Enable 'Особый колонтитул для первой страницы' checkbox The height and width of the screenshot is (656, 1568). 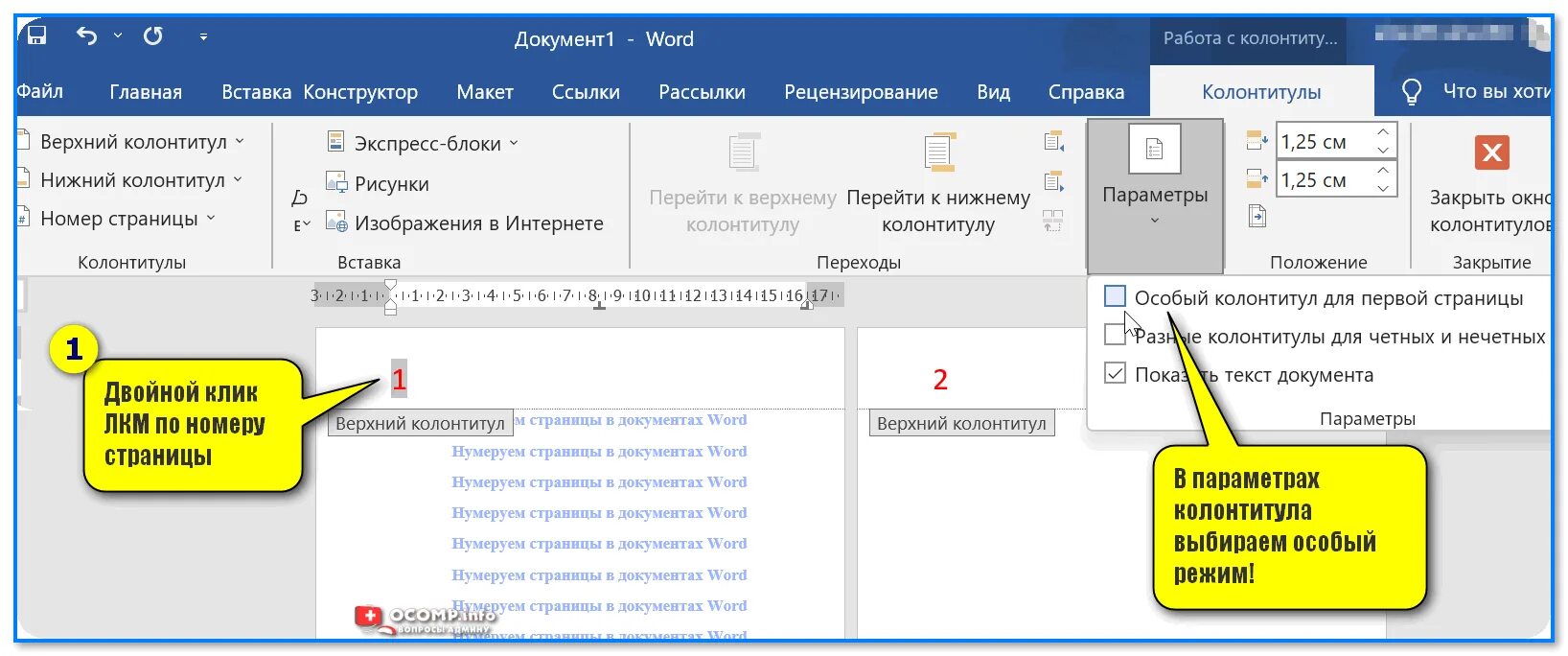[1115, 297]
